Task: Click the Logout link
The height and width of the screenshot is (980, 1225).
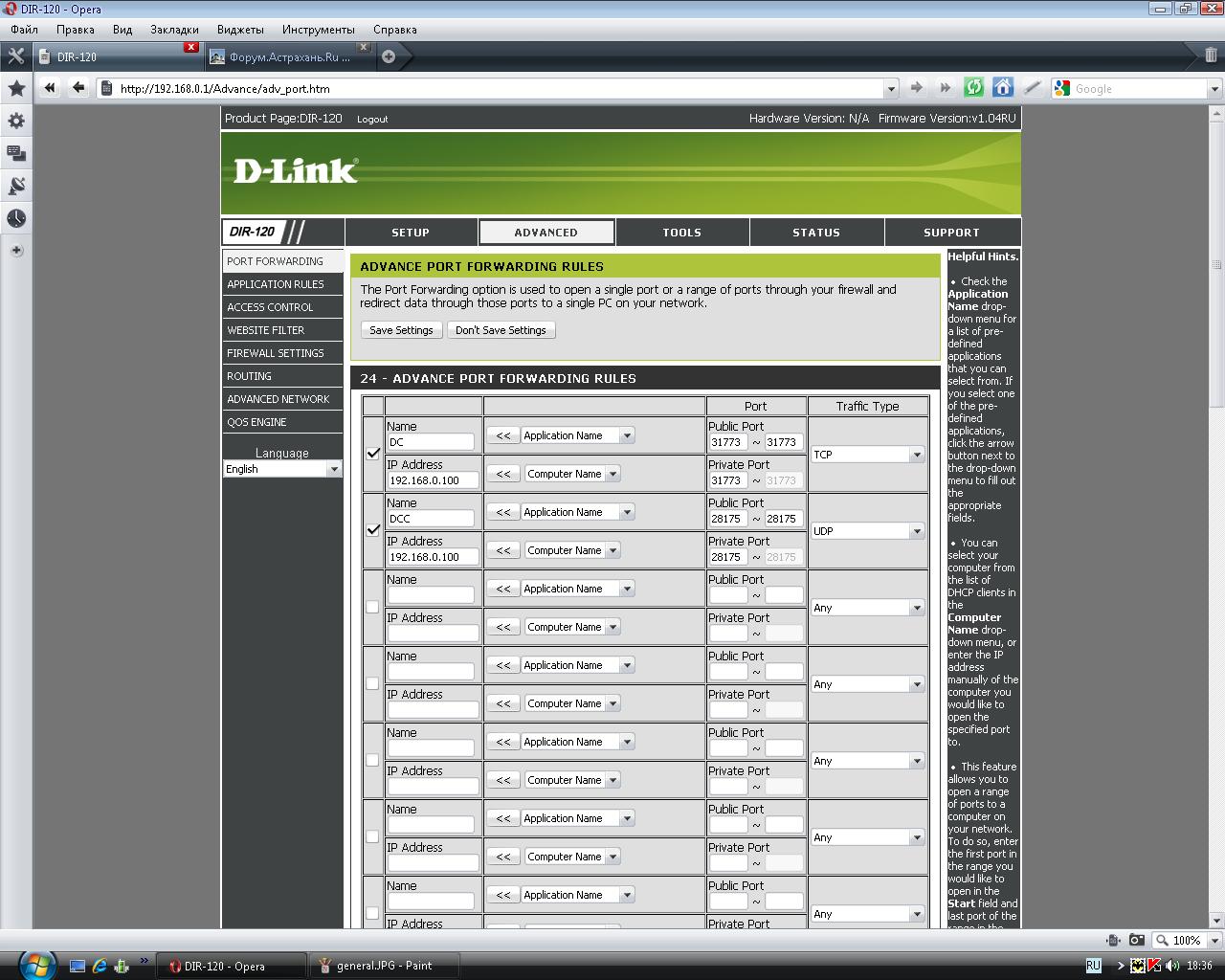Action: point(372,120)
